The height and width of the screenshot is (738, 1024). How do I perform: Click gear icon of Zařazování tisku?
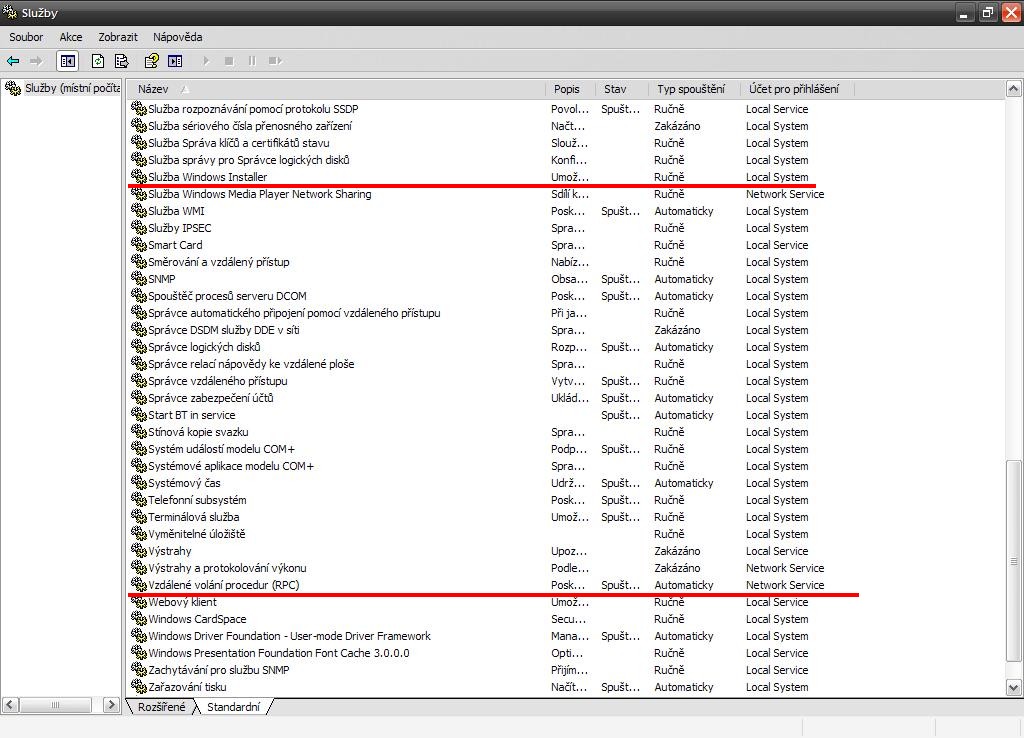click(x=138, y=686)
